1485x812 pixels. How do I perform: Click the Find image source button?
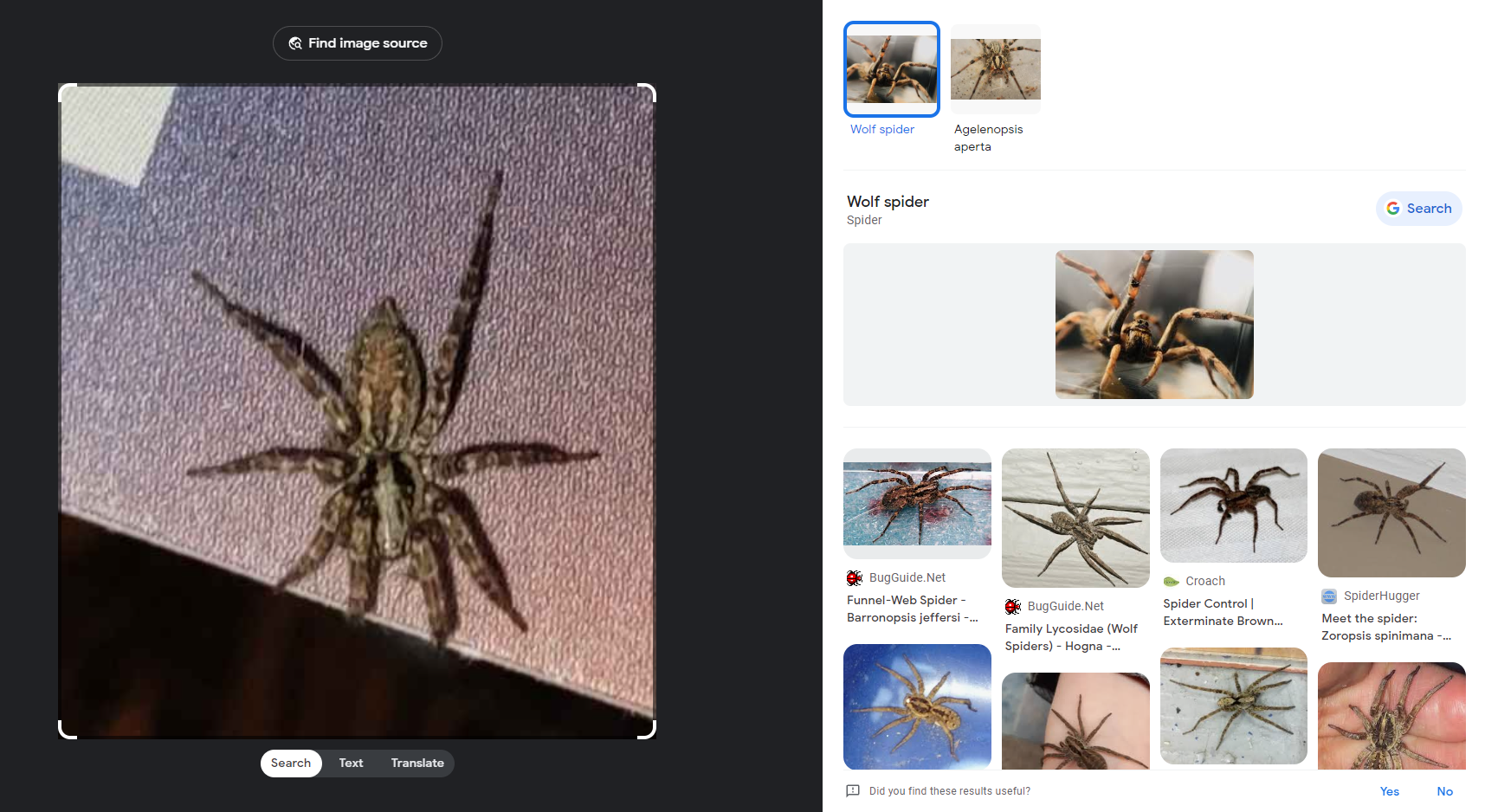pyautogui.click(x=358, y=43)
